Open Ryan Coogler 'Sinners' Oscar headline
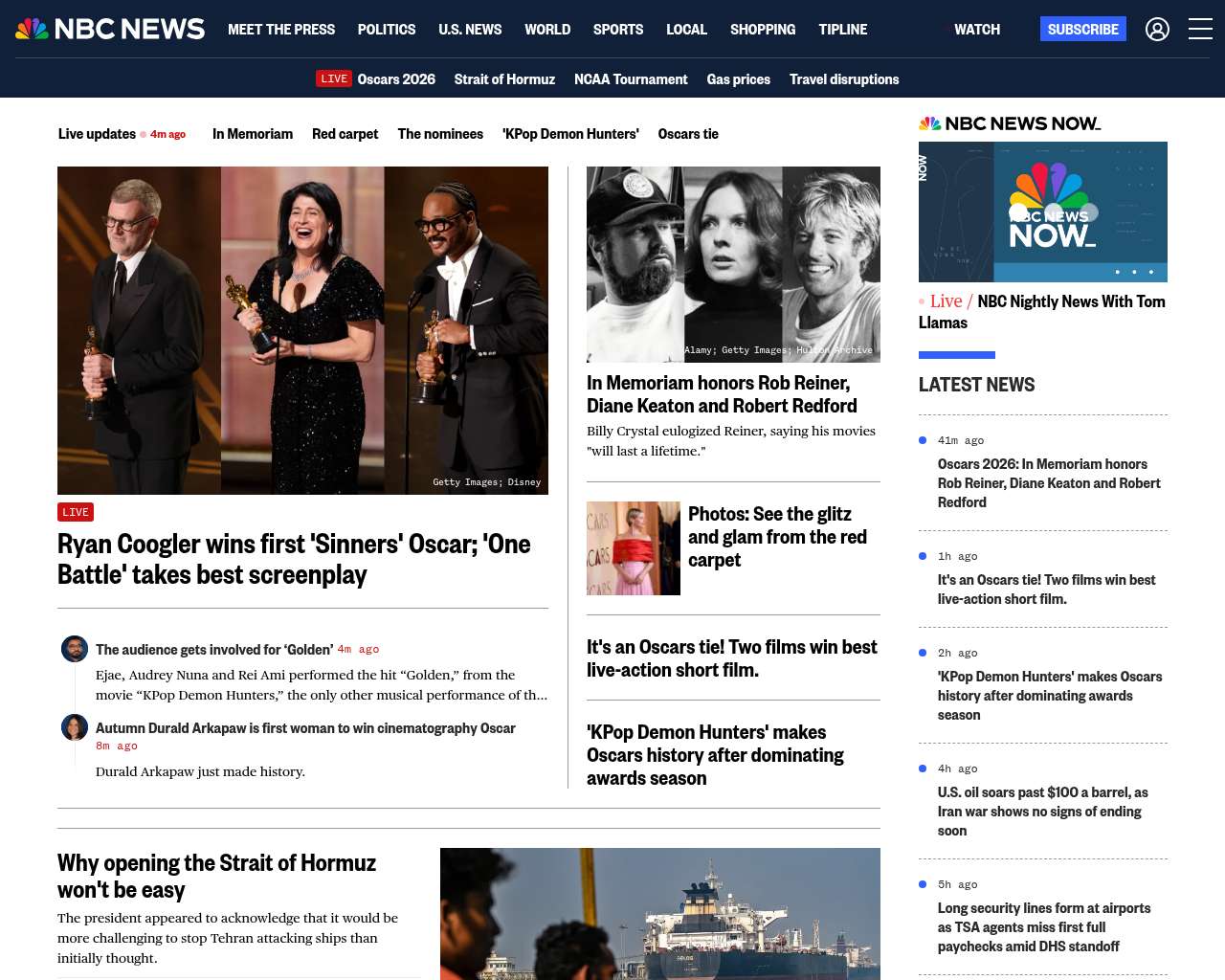This screenshot has width=1225, height=980. tap(294, 559)
